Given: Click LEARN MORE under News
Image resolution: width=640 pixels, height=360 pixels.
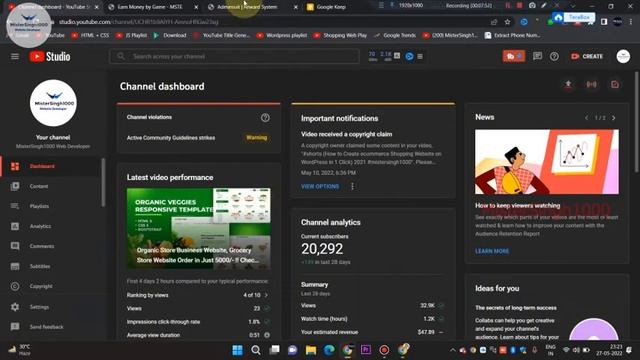Looking at the screenshot, I should pyautogui.click(x=492, y=251).
